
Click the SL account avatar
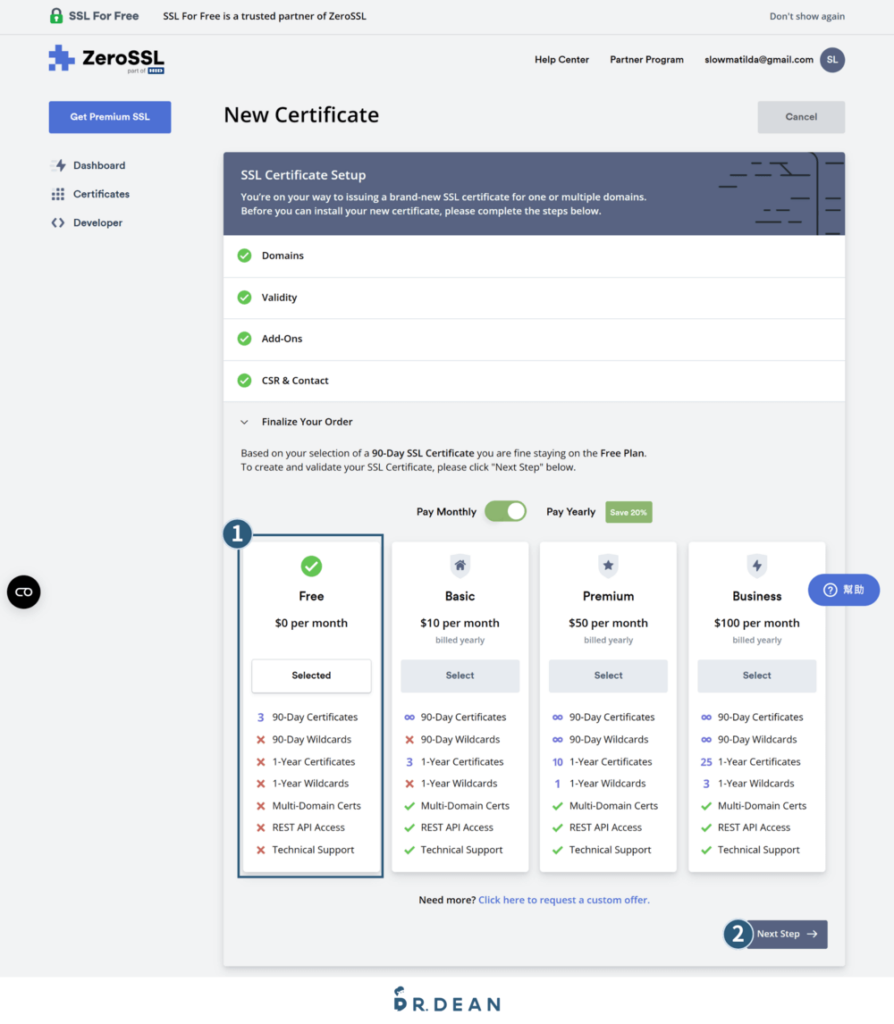(x=832, y=60)
